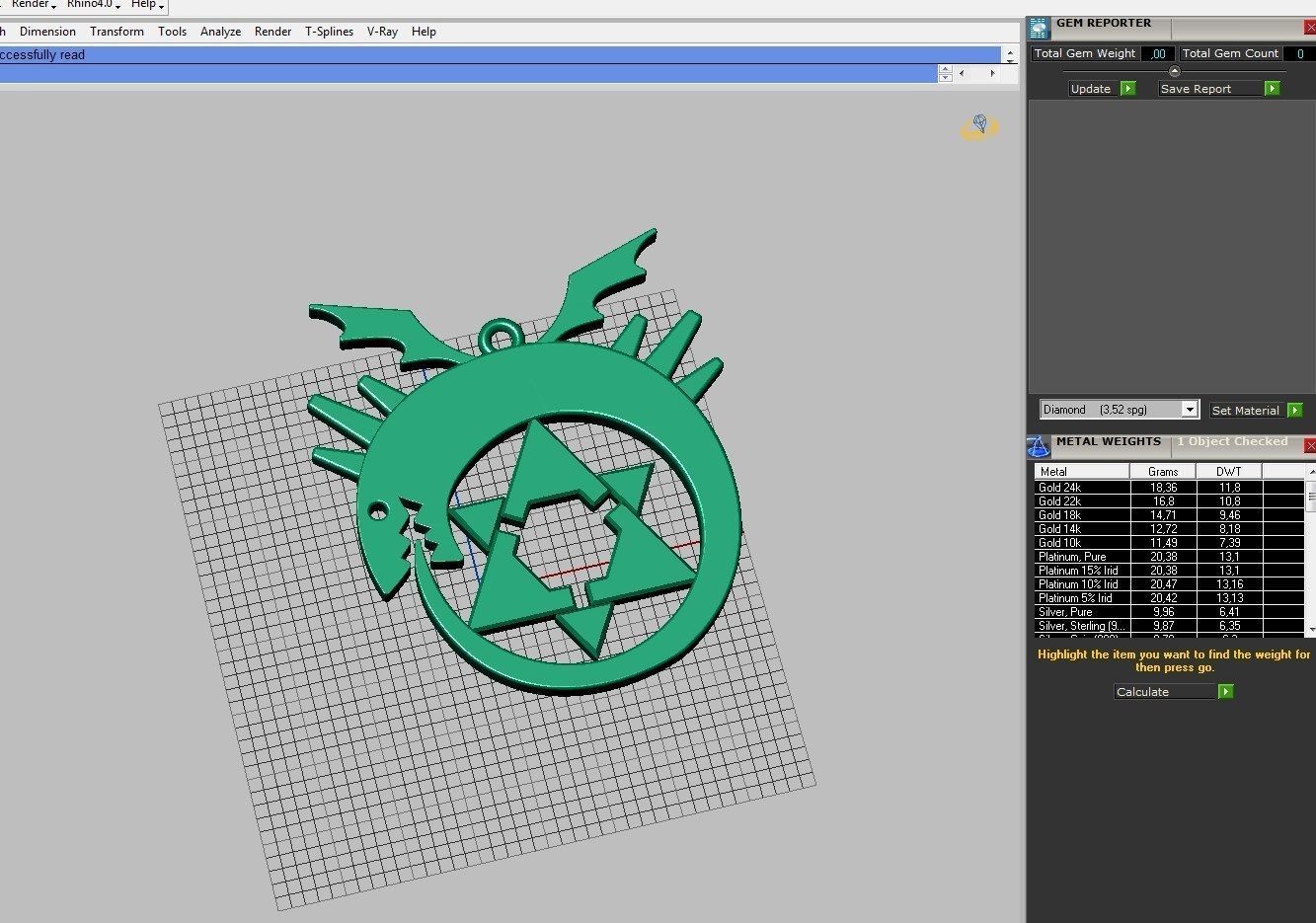Click the 18,36 grams value
The image size is (1316, 923).
pyautogui.click(x=1163, y=488)
